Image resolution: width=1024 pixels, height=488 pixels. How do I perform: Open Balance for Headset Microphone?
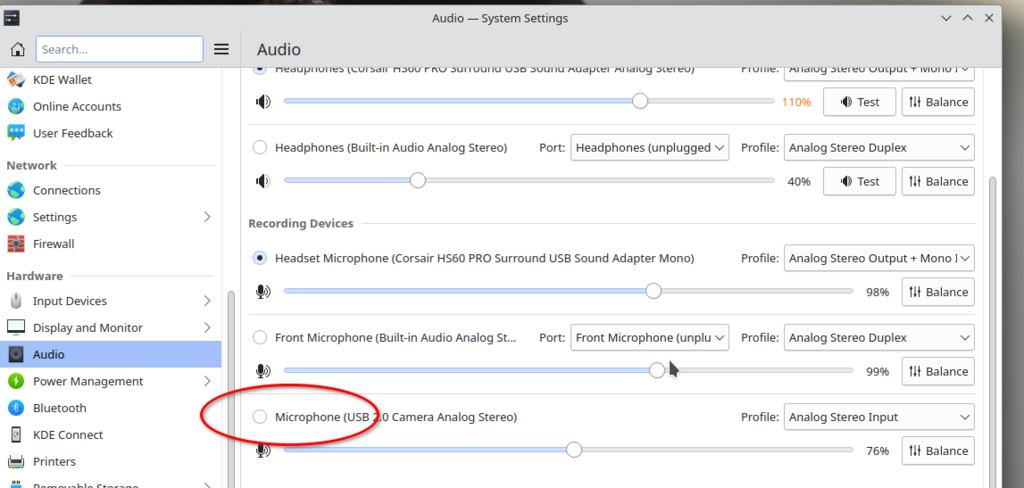tap(938, 292)
